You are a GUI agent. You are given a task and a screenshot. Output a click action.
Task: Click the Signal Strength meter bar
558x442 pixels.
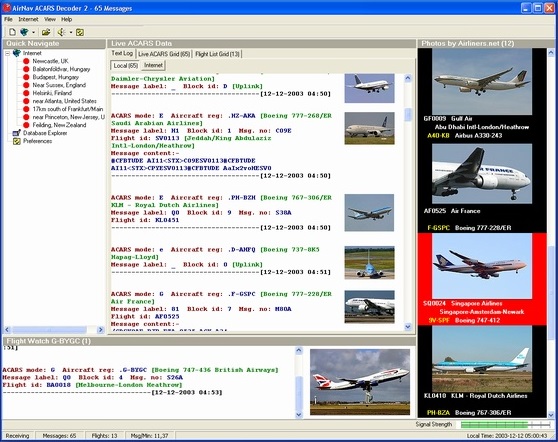coord(505,425)
